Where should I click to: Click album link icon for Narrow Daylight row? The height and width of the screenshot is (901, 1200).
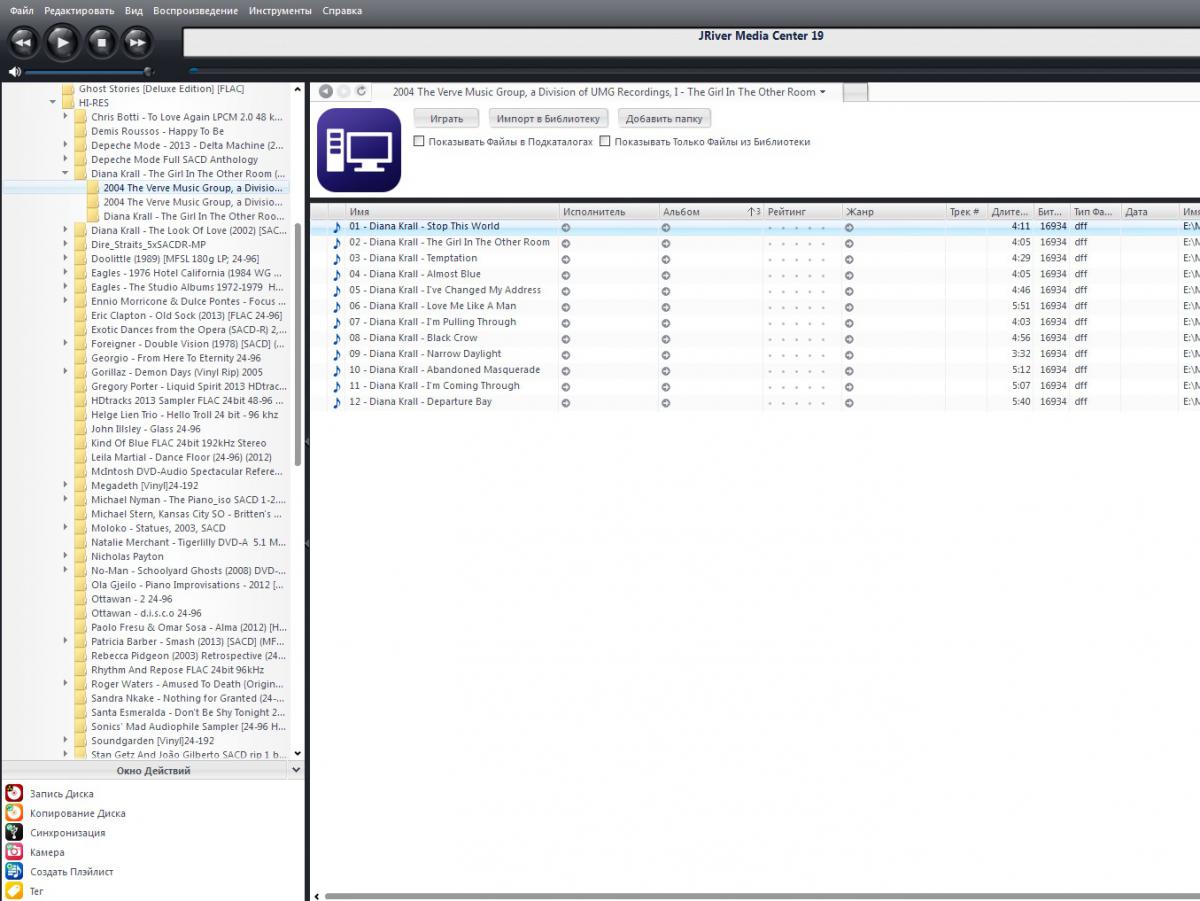coord(666,355)
